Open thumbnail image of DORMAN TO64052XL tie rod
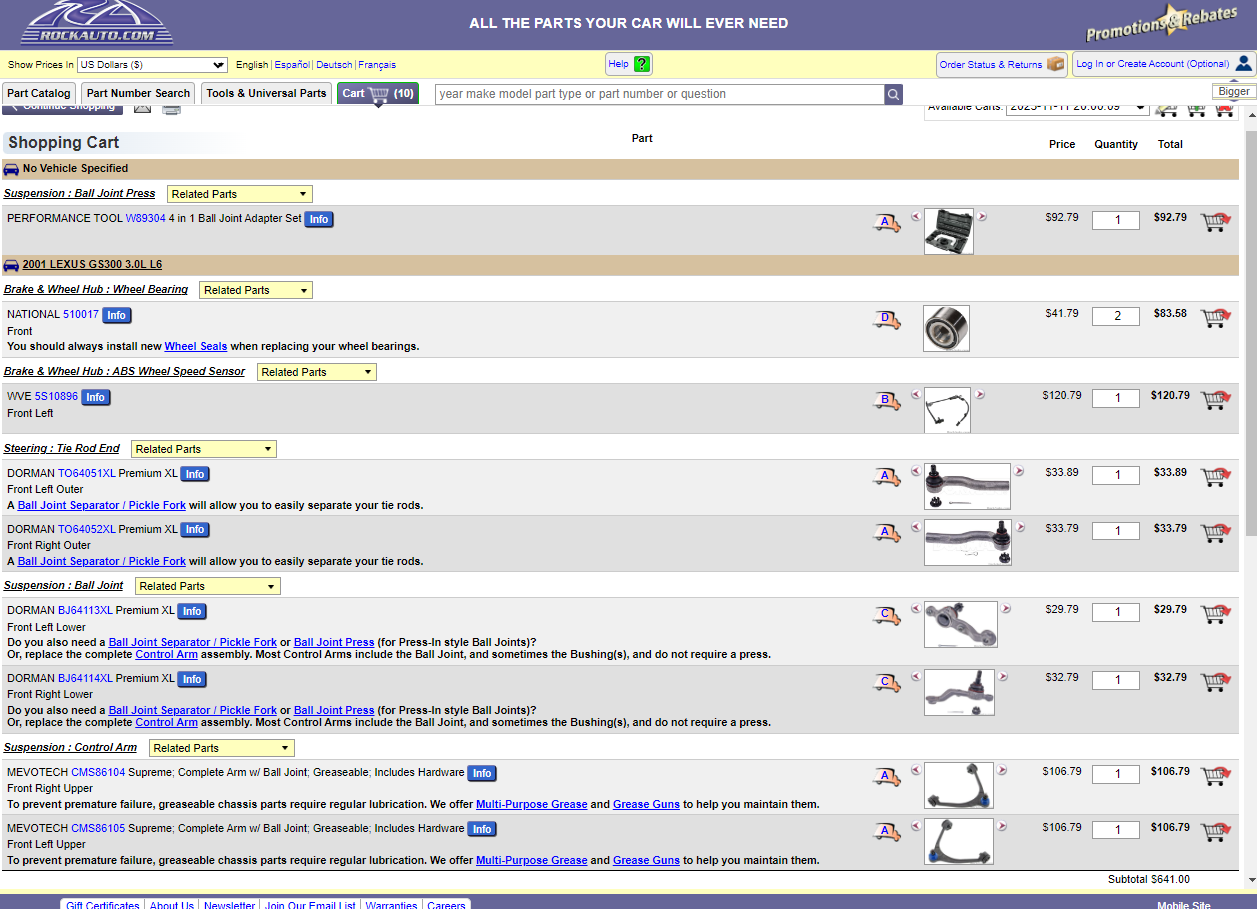The image size is (1257, 909). click(x=967, y=543)
